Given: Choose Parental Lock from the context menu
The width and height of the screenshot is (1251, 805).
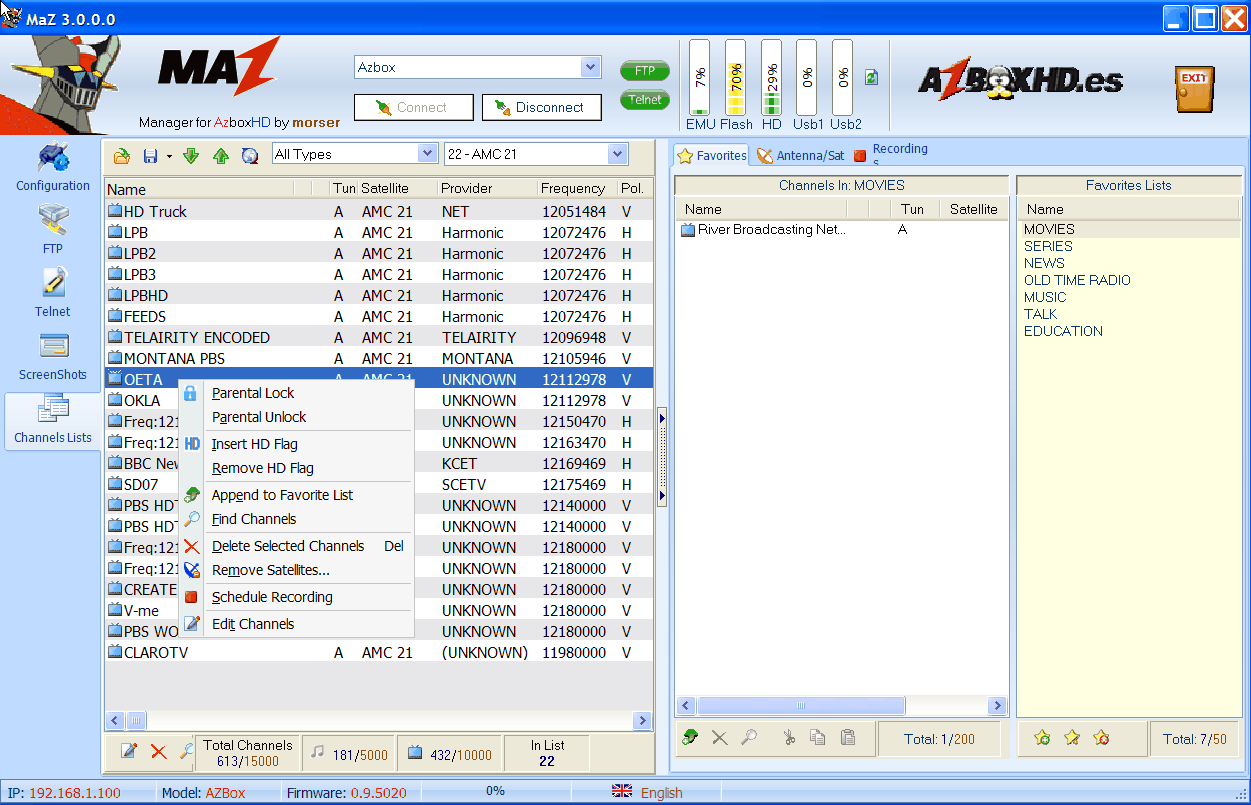Looking at the screenshot, I should tap(297, 393).
